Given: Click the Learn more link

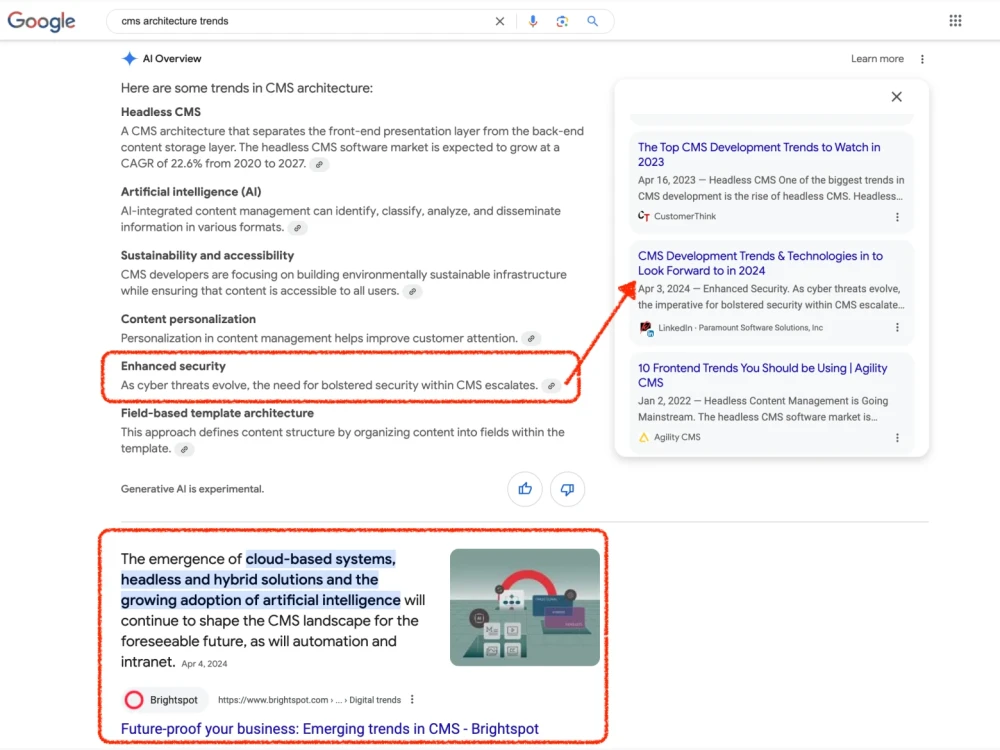Looking at the screenshot, I should (x=876, y=58).
